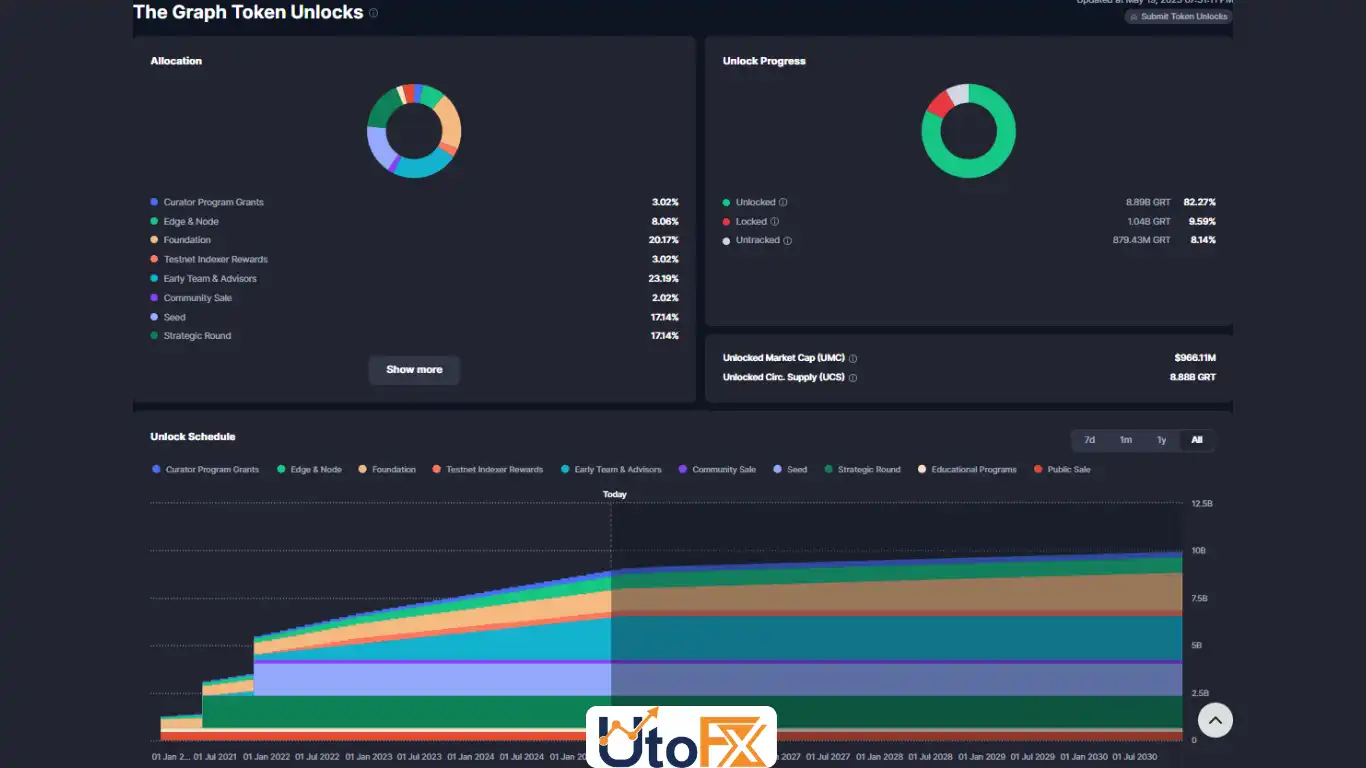Click the info icon next to Unlocked

pos(783,202)
